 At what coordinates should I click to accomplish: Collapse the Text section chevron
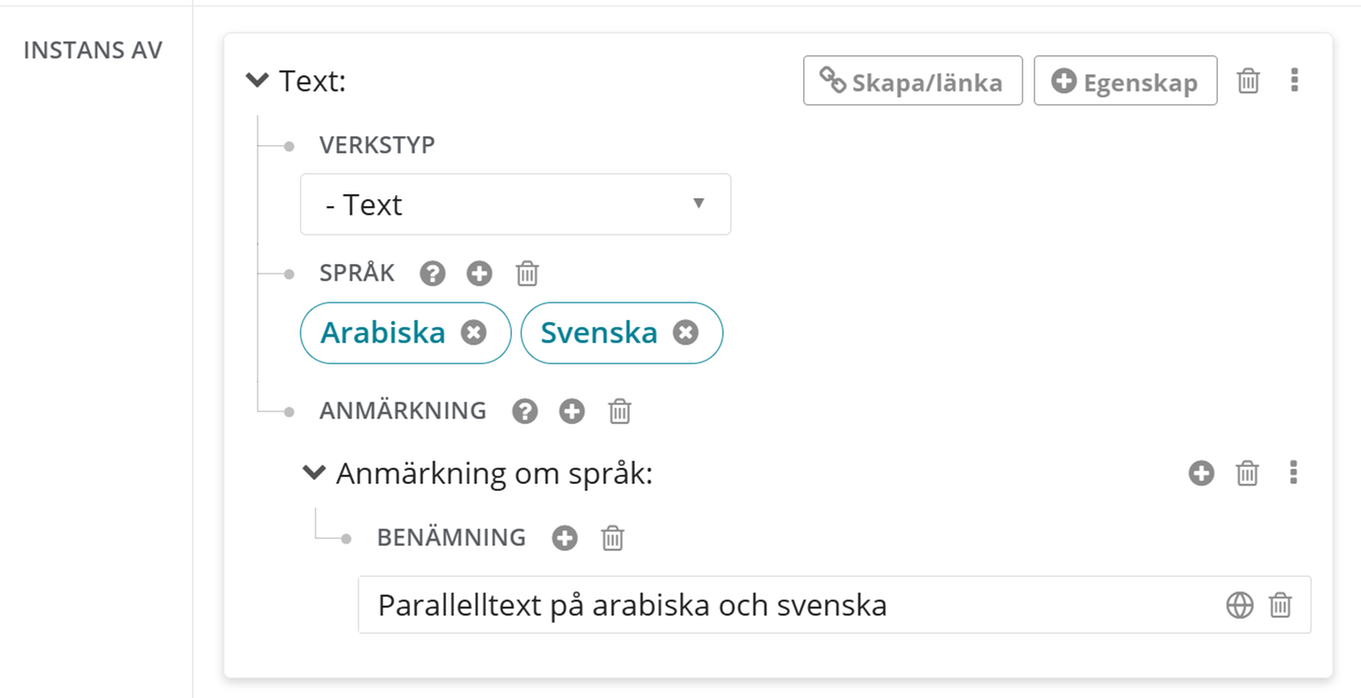point(257,81)
